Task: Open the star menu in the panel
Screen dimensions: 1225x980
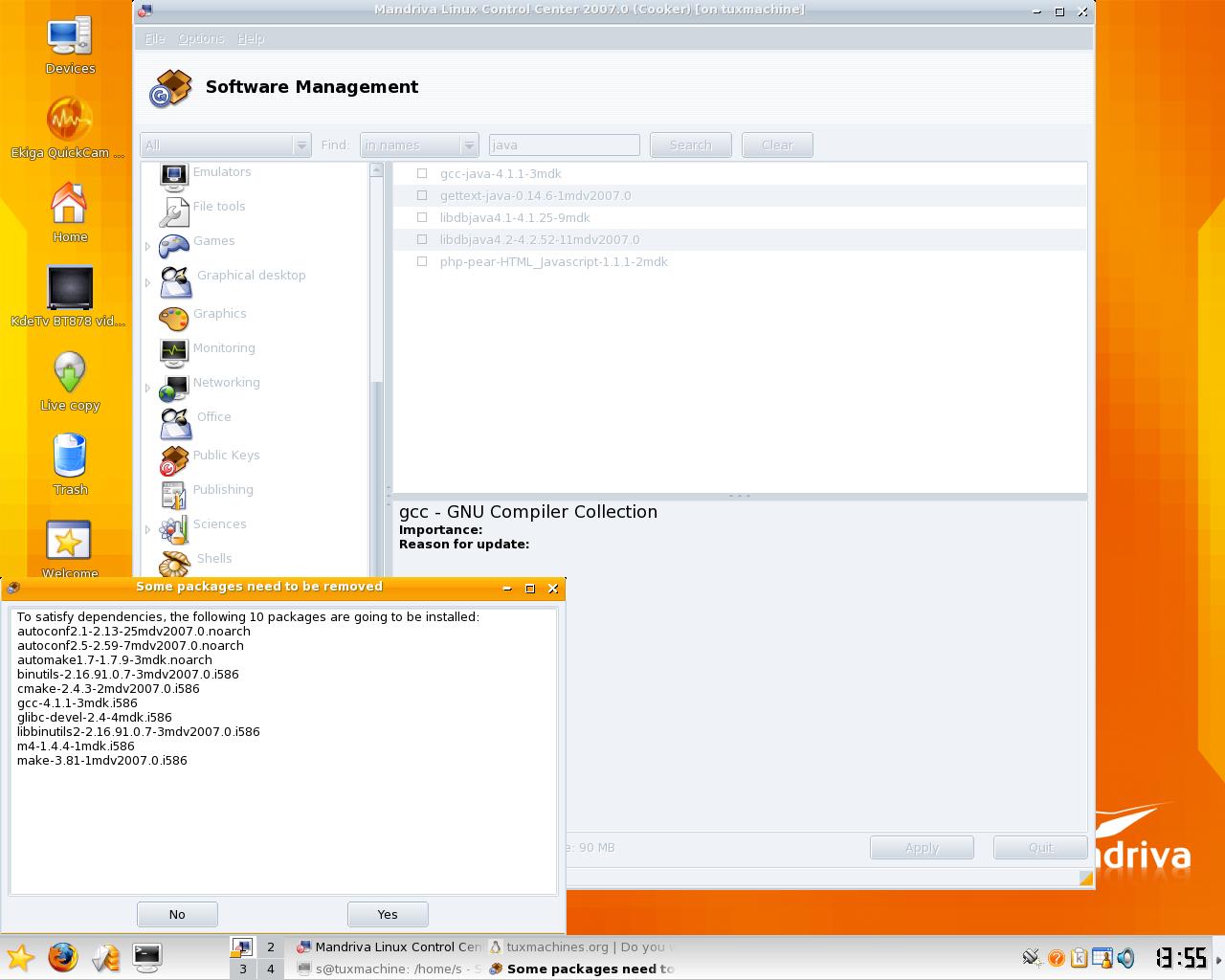Action: click(20, 957)
